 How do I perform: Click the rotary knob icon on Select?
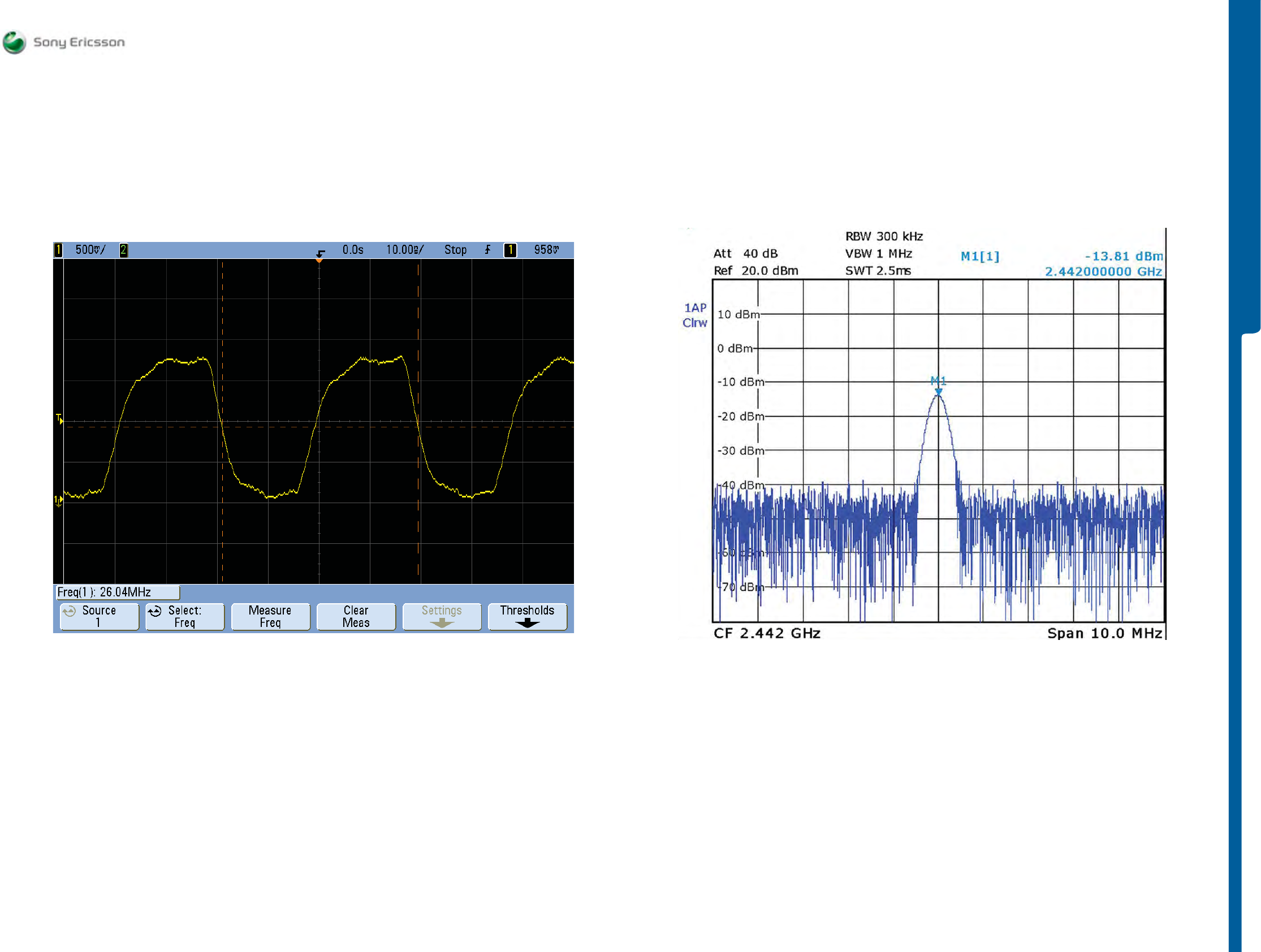tap(155, 611)
